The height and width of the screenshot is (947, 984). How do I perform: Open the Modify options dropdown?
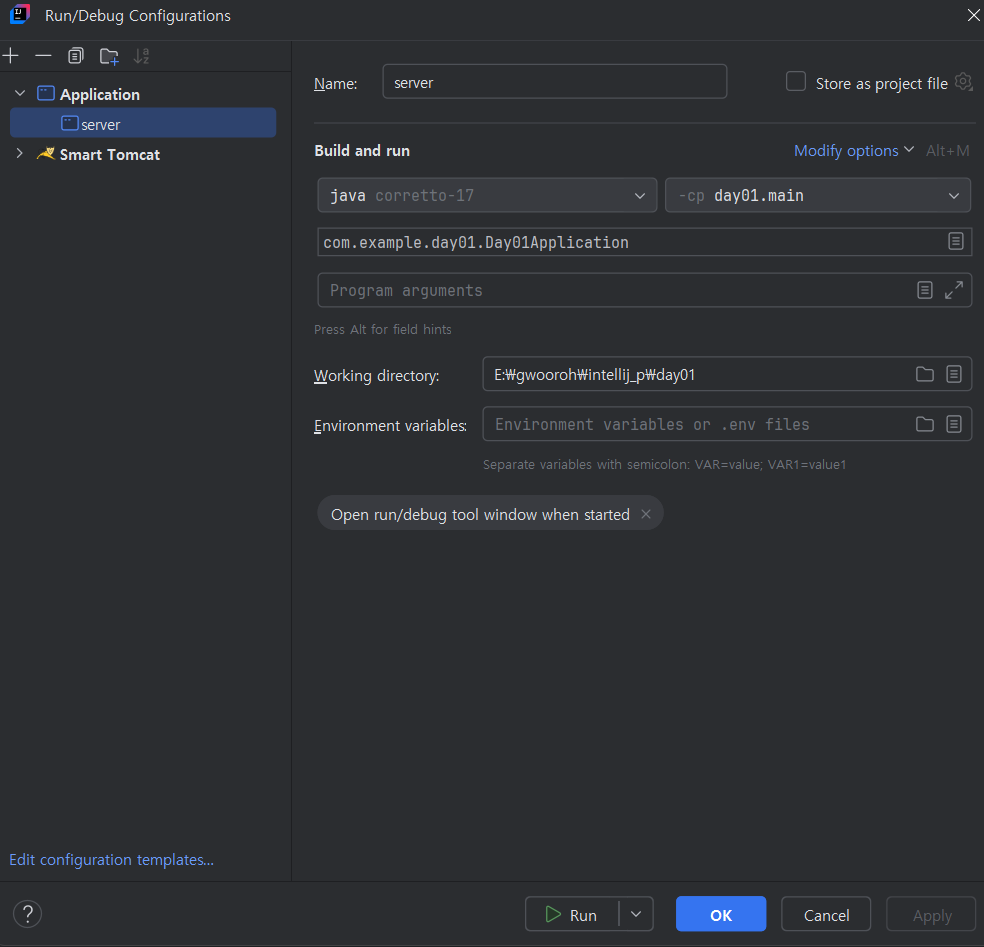(853, 151)
